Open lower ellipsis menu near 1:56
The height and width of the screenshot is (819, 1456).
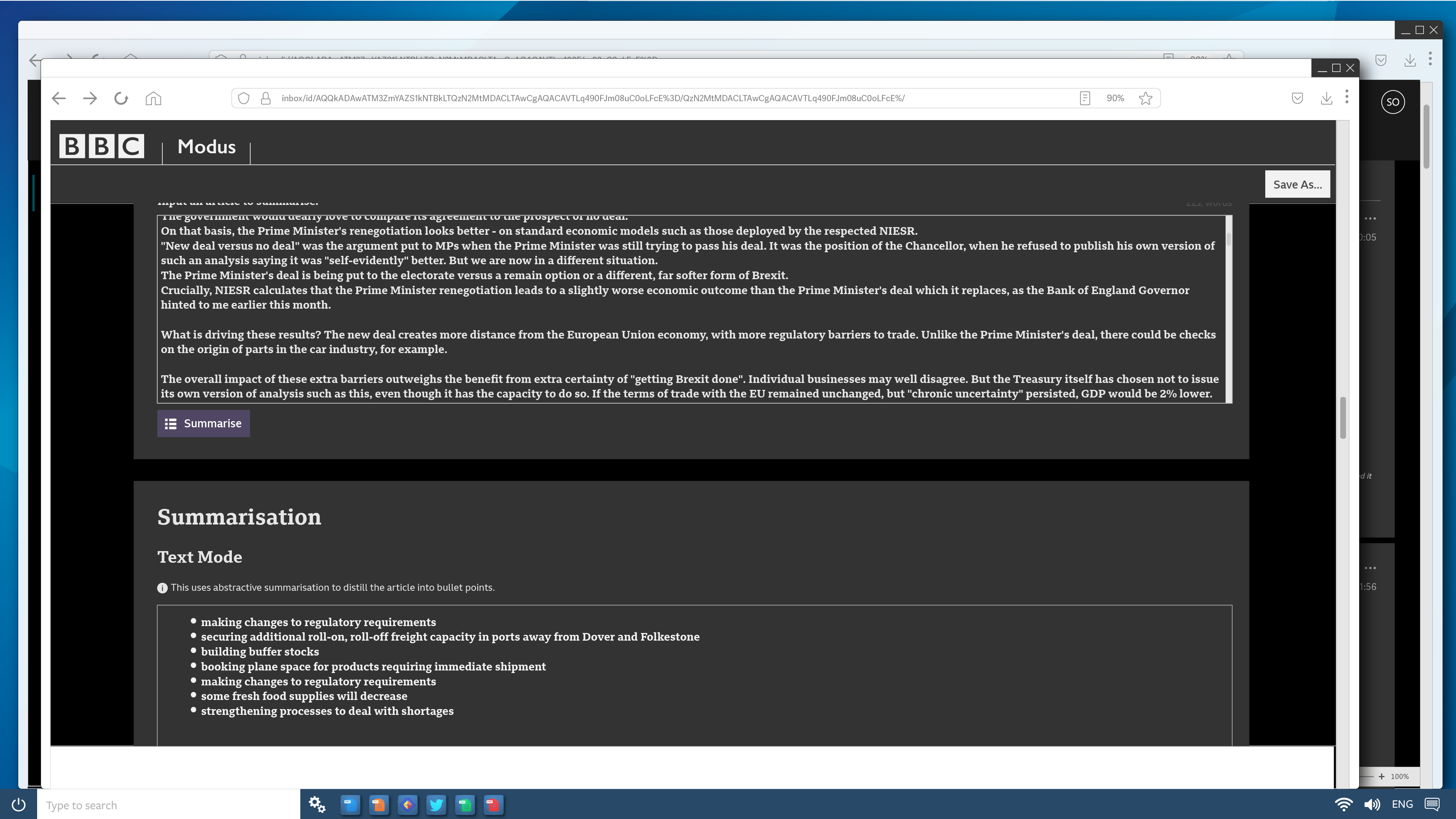1370,568
